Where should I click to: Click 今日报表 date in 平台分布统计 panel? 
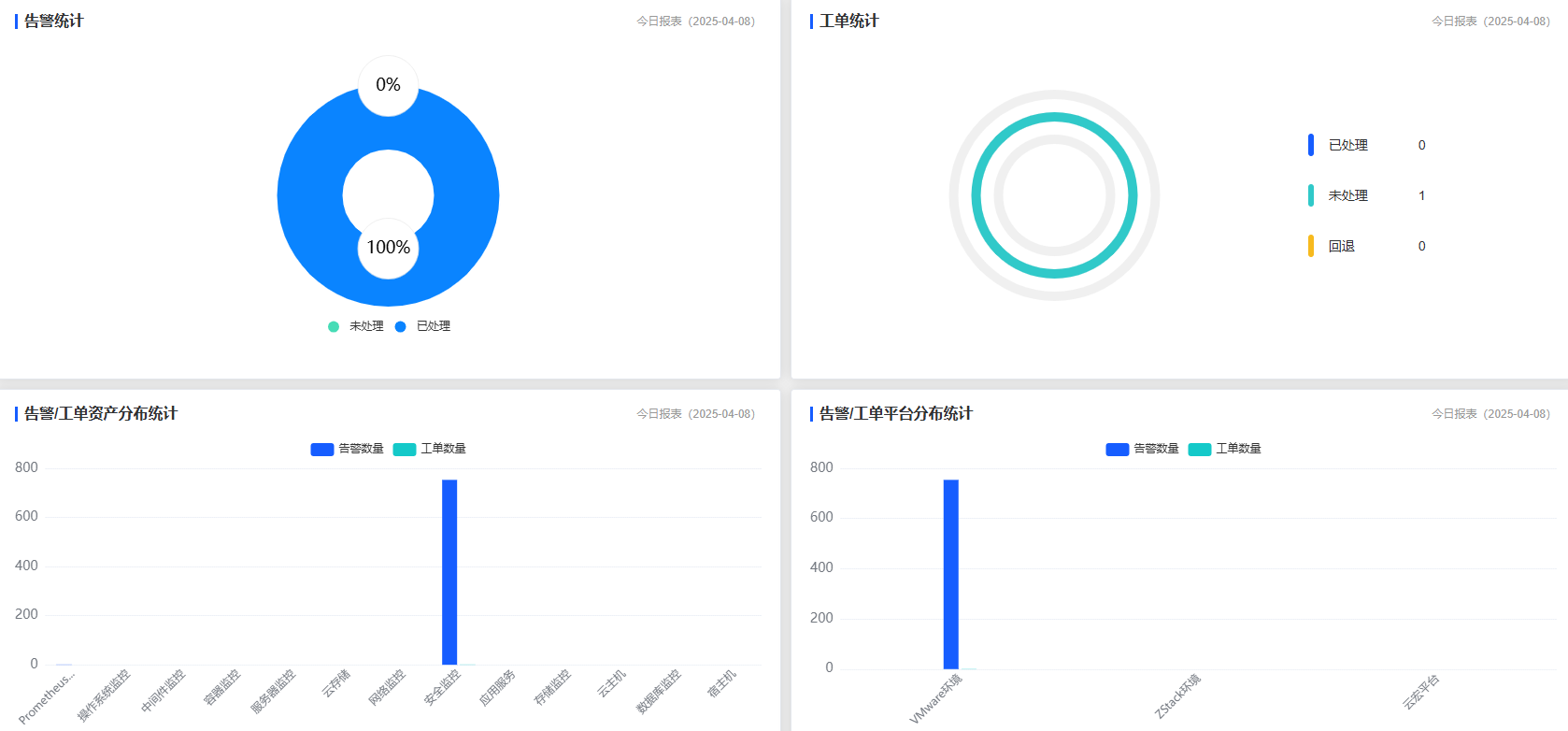[x=1491, y=413]
